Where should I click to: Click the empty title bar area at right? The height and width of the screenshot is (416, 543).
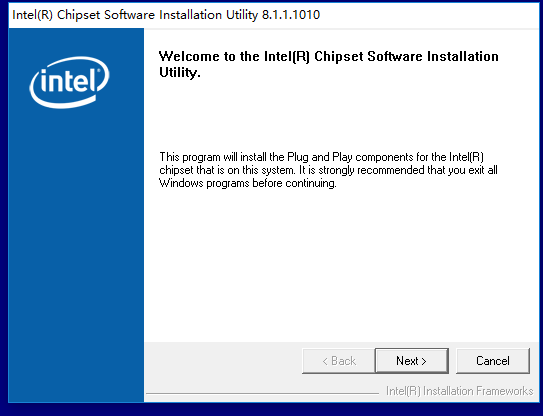point(429,15)
